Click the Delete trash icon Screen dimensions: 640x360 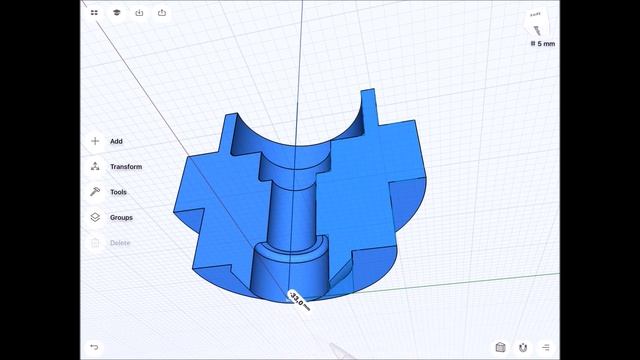[x=95, y=243]
